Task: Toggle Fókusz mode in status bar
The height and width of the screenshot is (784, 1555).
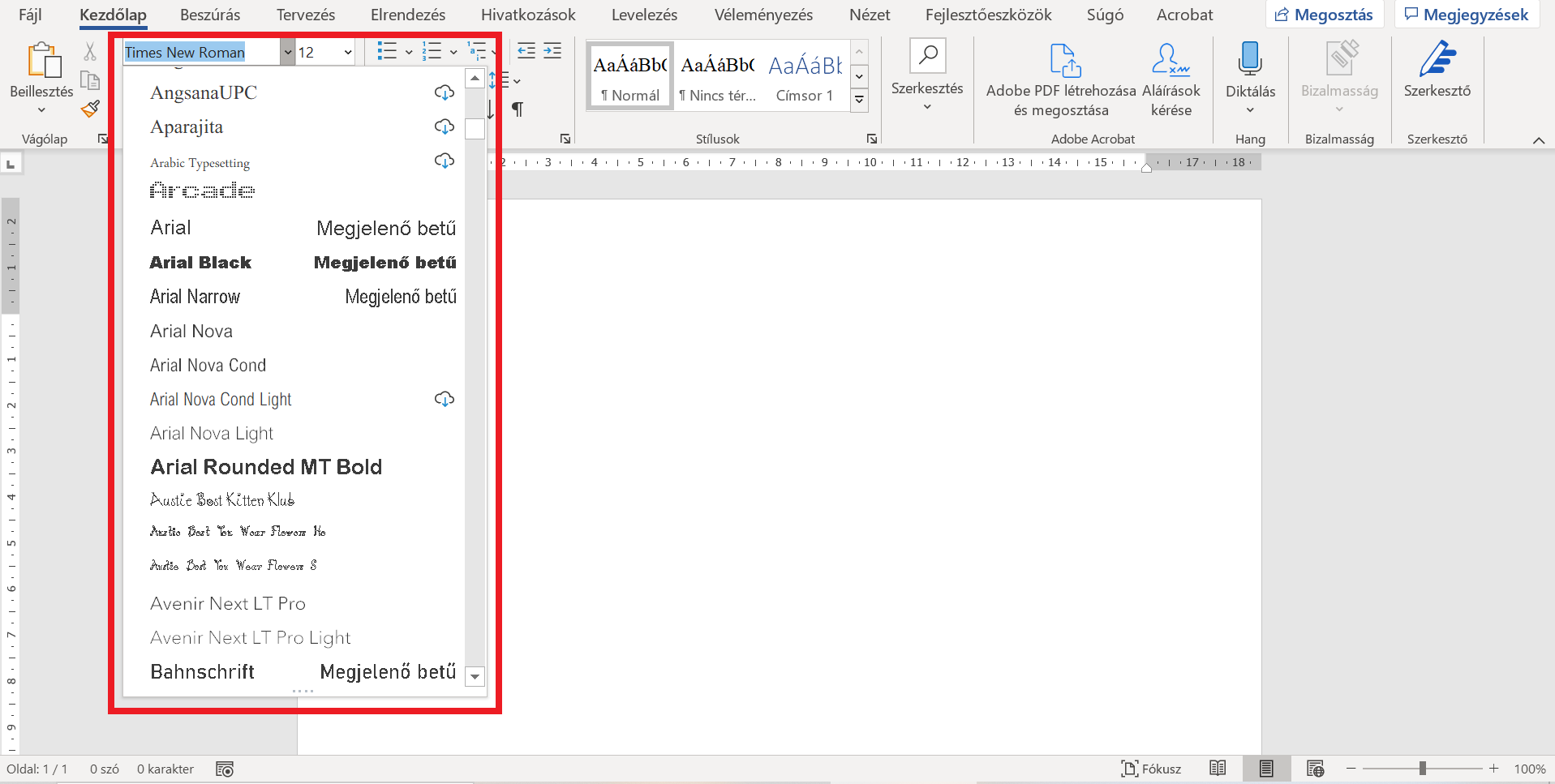Action: [x=1150, y=769]
